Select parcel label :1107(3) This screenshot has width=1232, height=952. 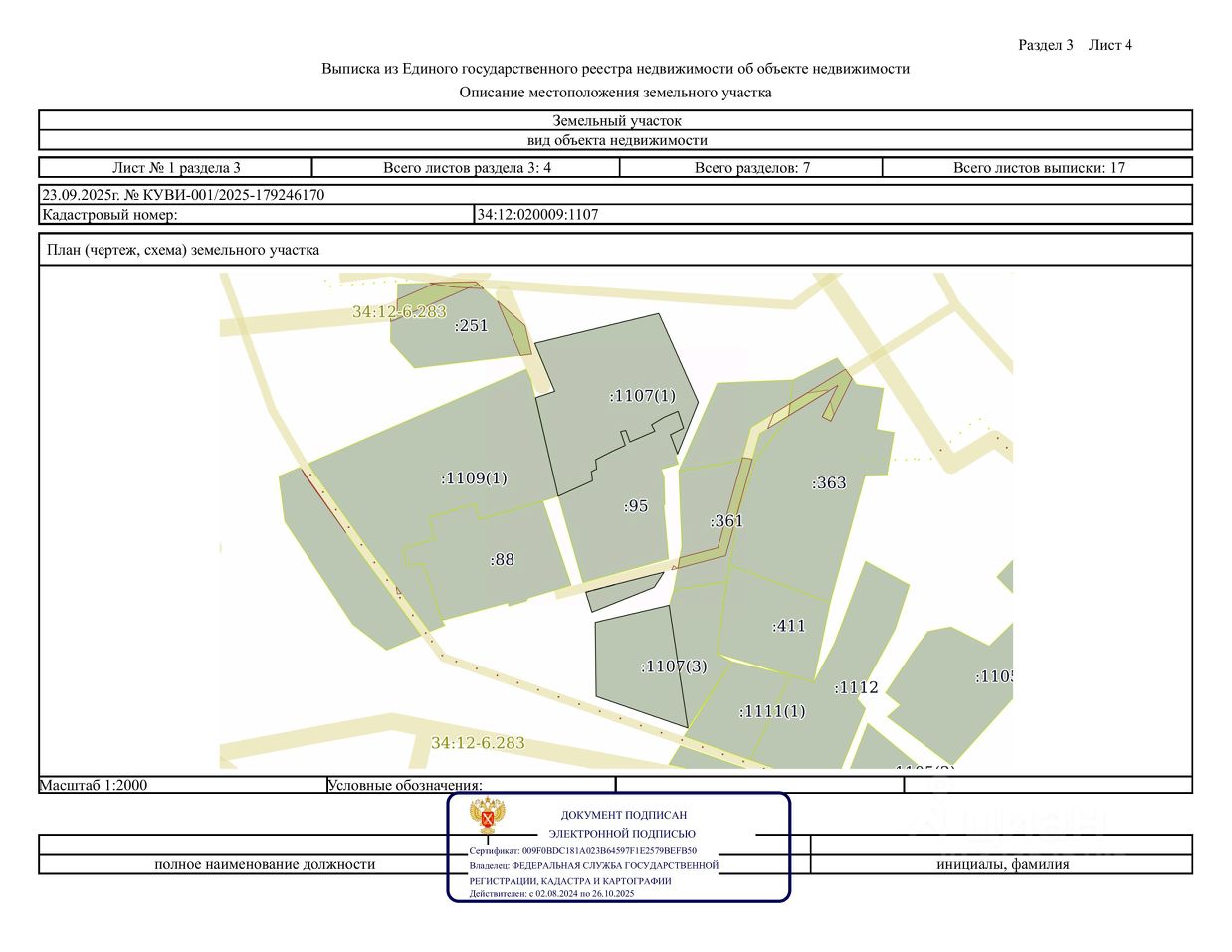pos(674,666)
